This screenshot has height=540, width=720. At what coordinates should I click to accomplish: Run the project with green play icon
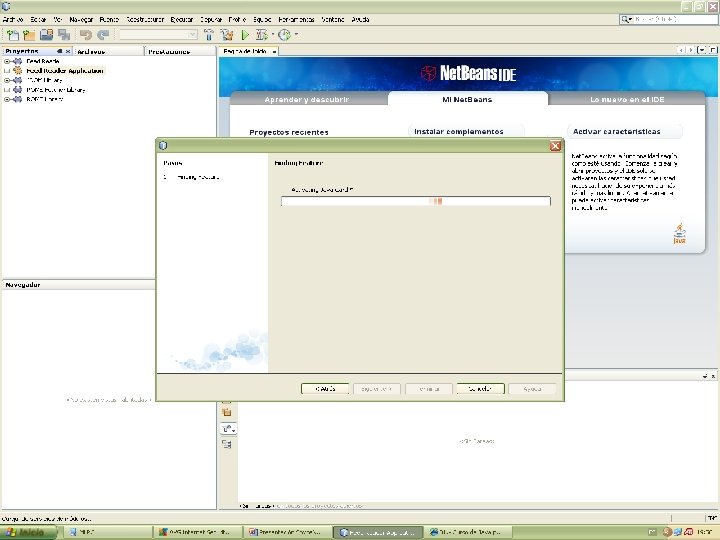coord(245,35)
